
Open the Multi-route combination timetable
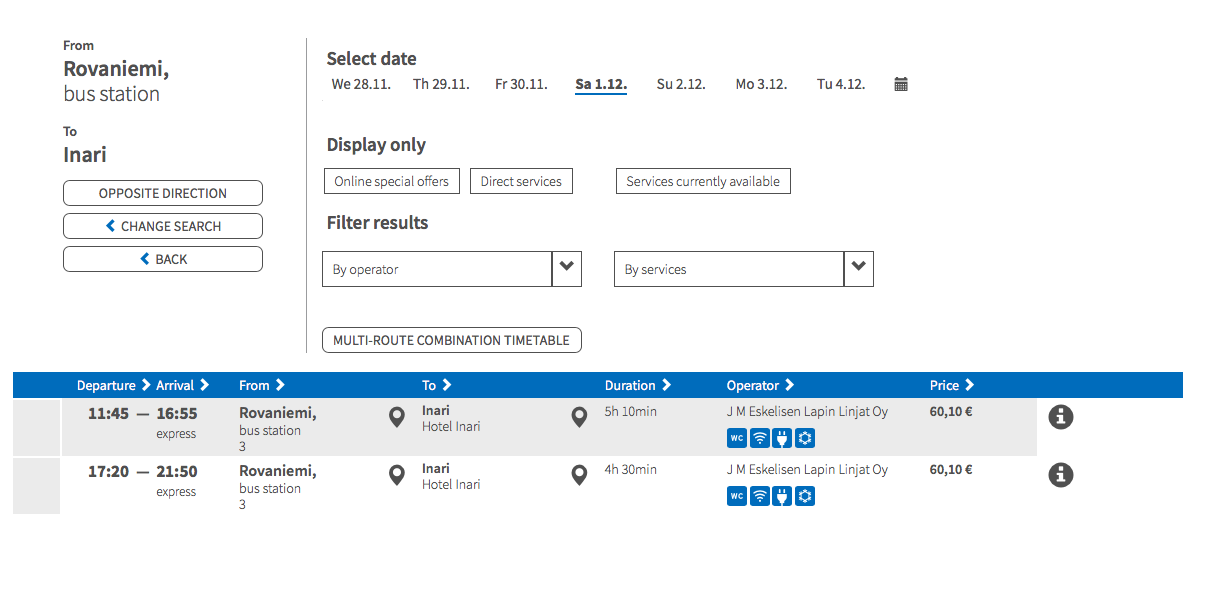pyautogui.click(x=451, y=340)
